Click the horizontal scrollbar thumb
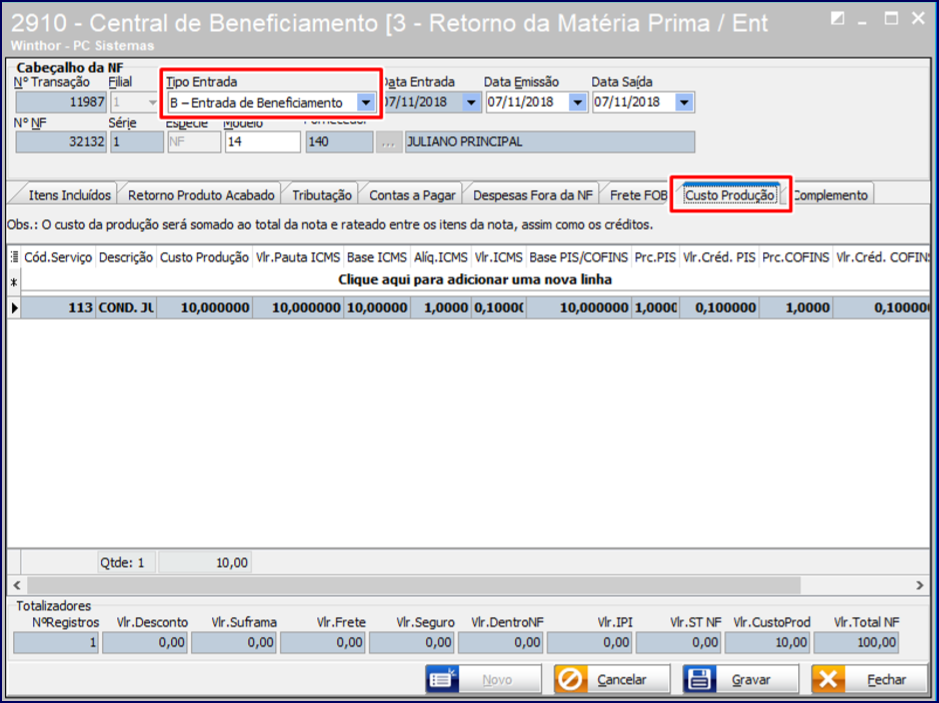Screen dimensions: 939x703 tap(414, 585)
